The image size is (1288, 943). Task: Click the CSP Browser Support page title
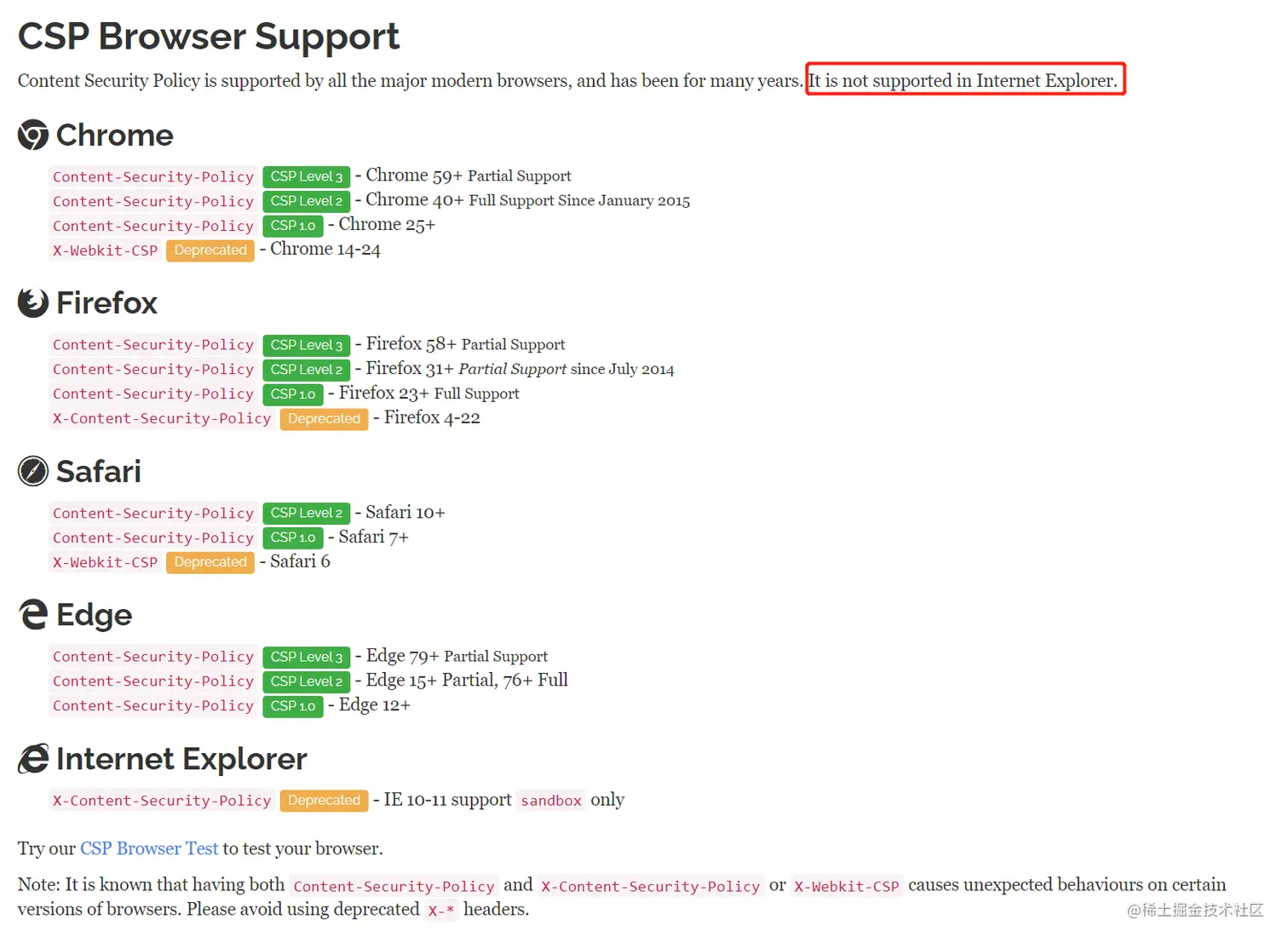(209, 37)
